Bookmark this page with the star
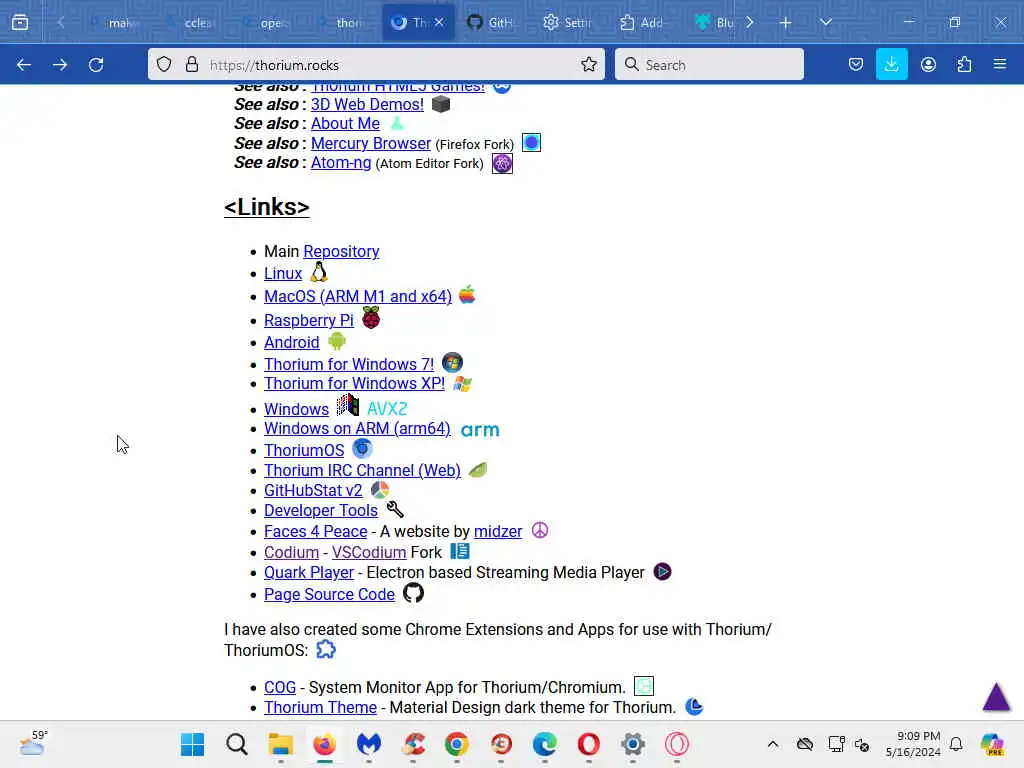 click(x=588, y=64)
